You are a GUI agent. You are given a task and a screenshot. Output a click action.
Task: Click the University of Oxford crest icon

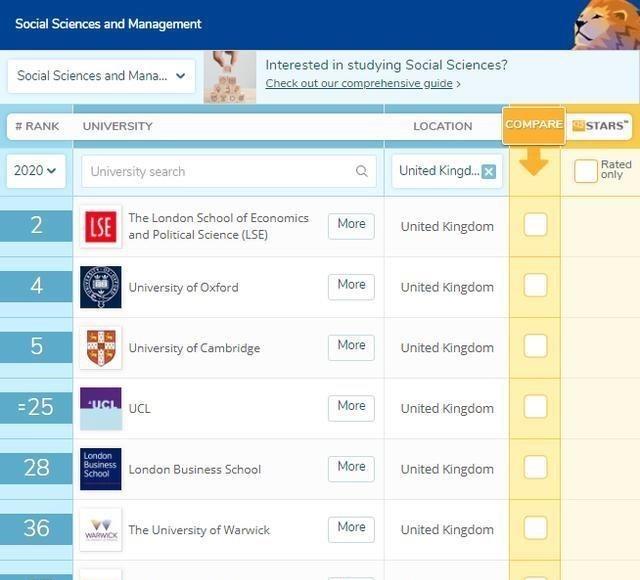pyautogui.click(x=101, y=287)
